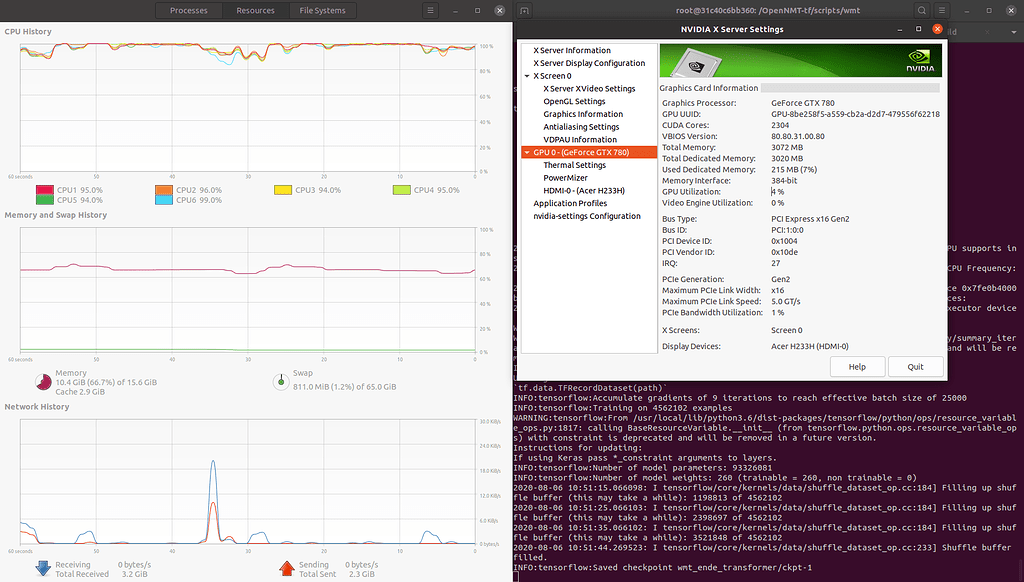Open the CPU5 color swatch
The image size is (1024, 582).
45,200
